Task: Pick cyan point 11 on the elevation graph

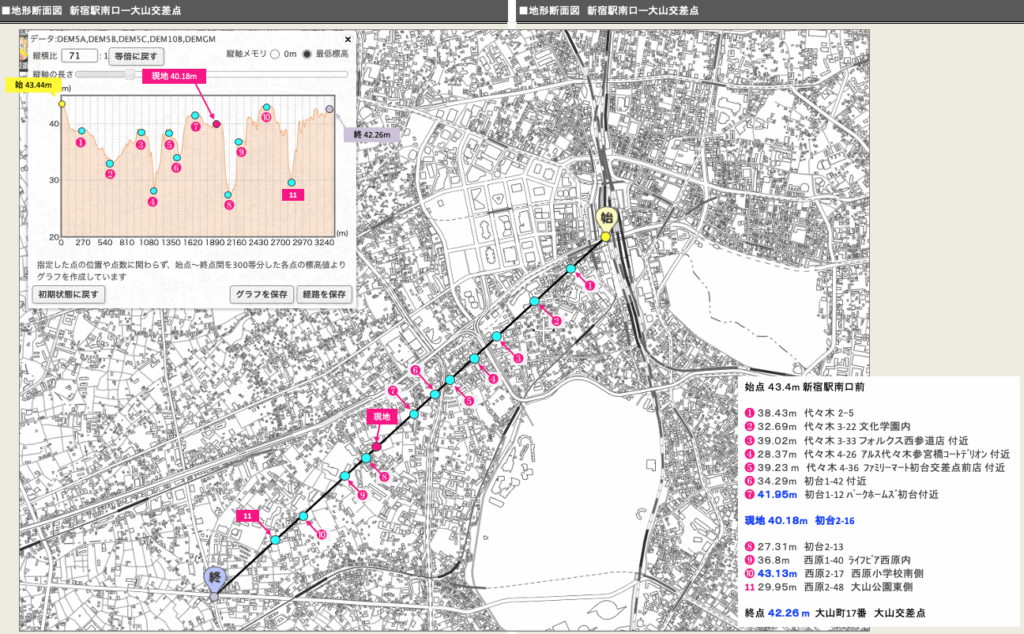Action: click(292, 183)
